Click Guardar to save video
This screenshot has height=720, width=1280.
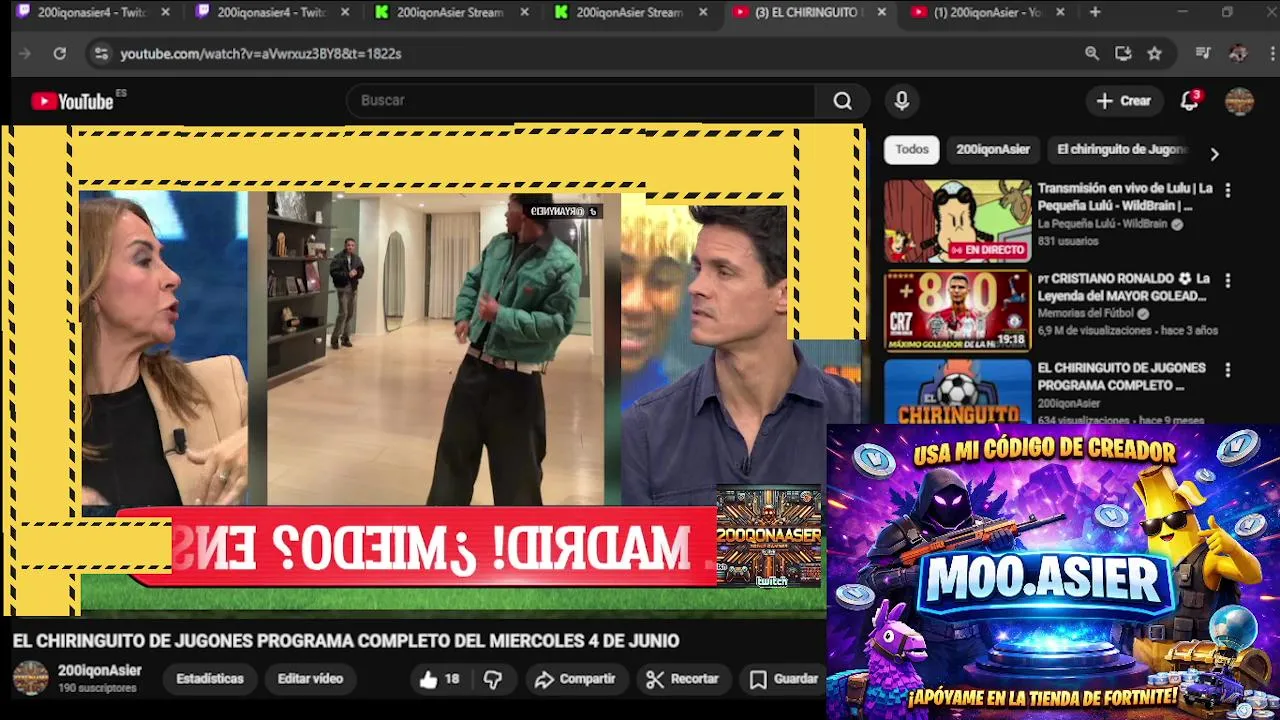coord(785,679)
